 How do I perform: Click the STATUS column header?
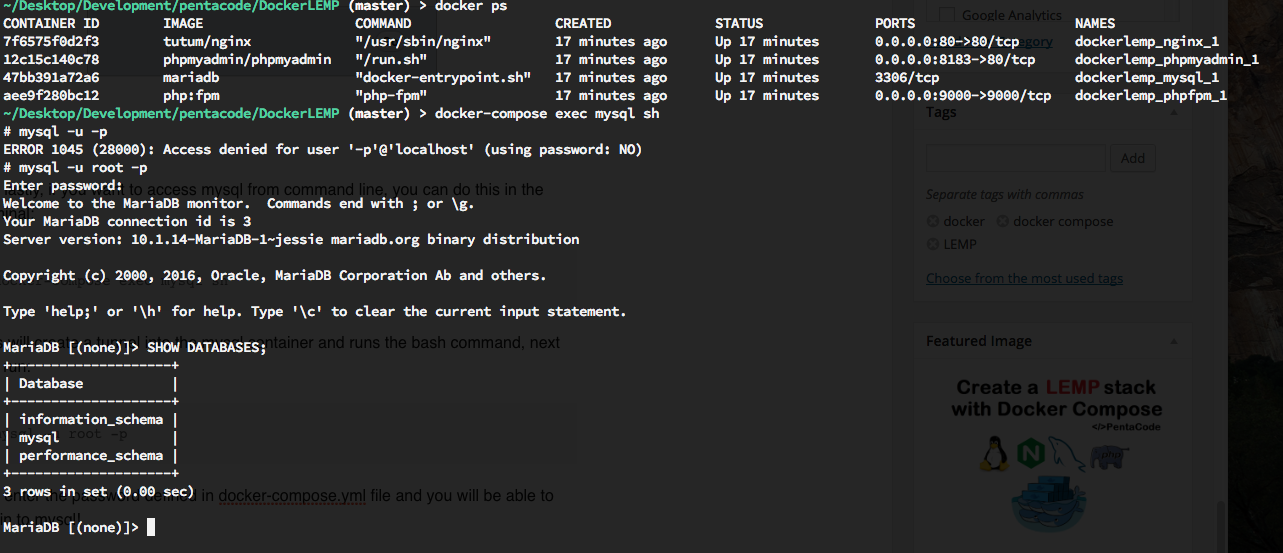[739, 23]
